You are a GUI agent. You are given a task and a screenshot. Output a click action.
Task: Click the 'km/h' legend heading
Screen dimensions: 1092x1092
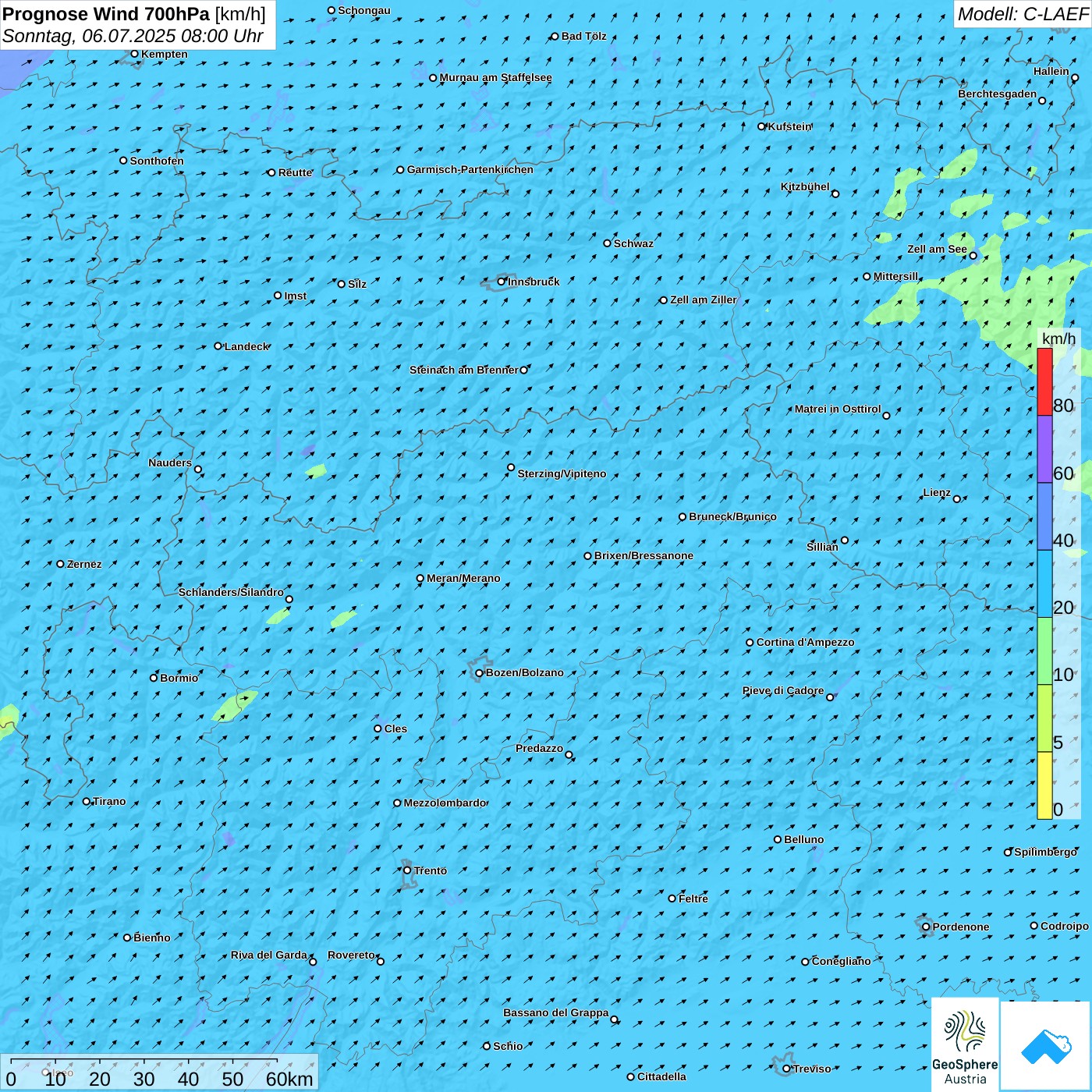[x=1058, y=339]
